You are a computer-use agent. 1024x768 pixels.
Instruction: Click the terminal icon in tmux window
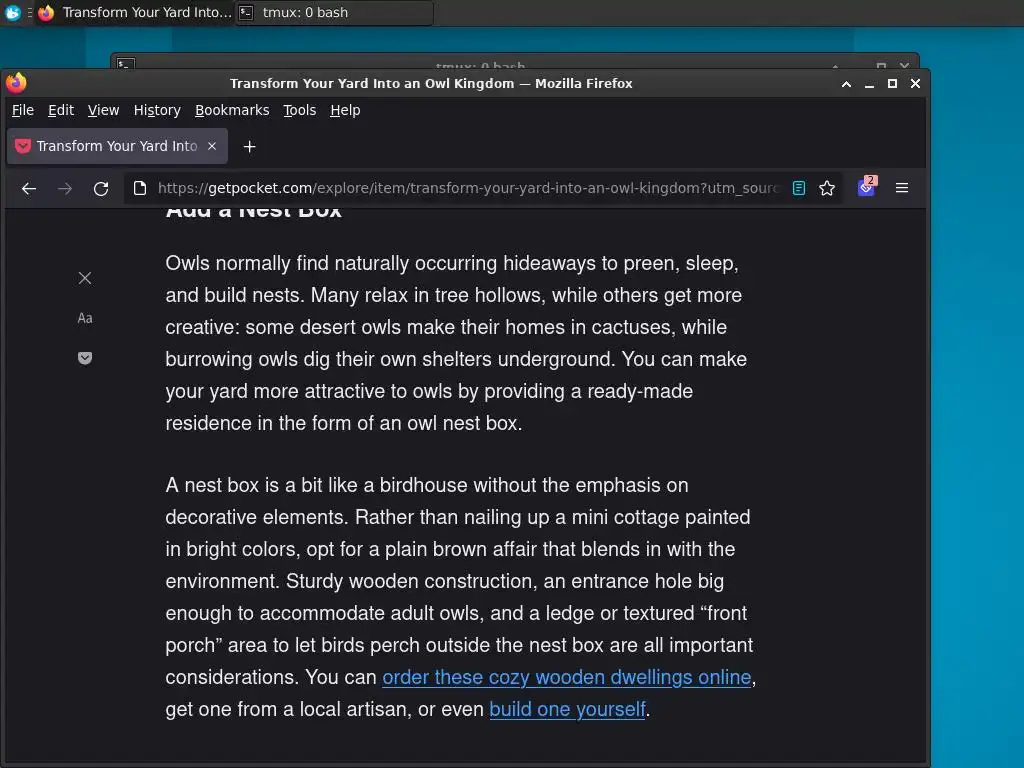coord(125,63)
